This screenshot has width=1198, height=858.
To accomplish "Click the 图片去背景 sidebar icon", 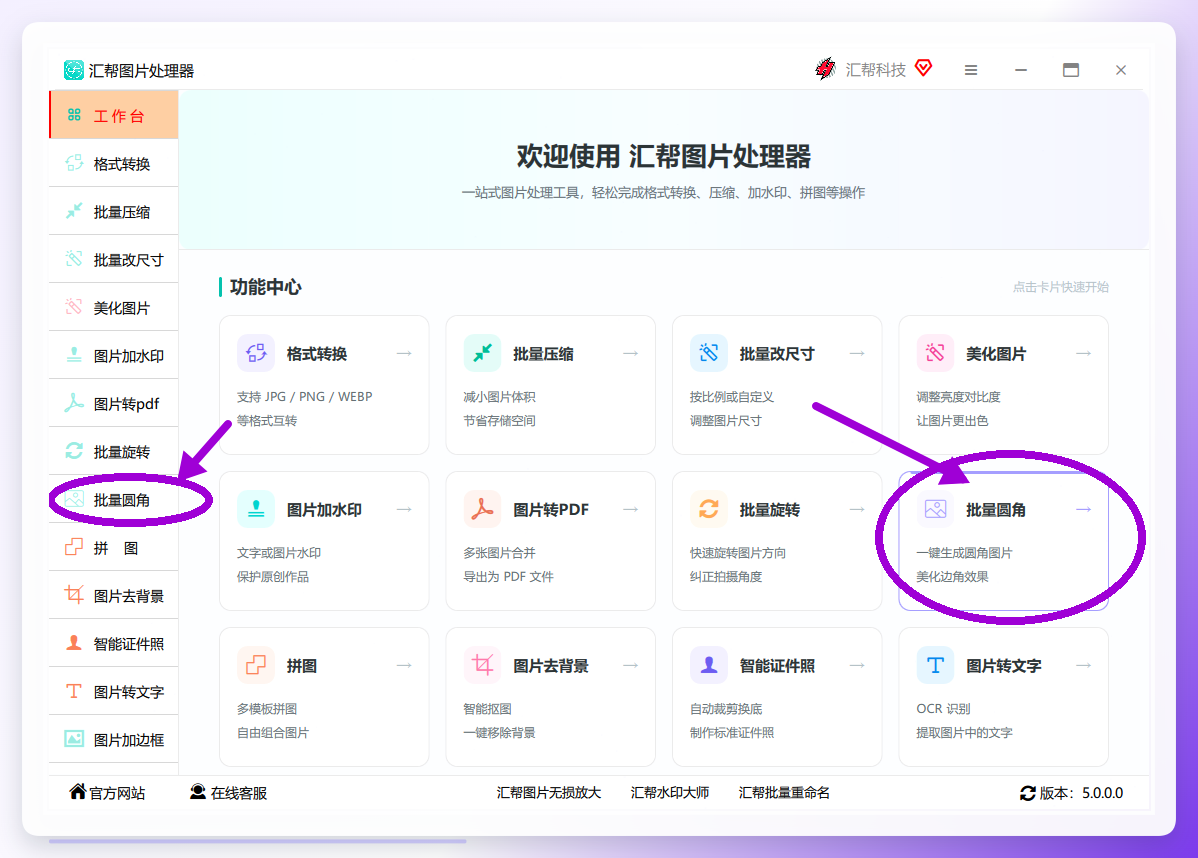I will pos(74,594).
